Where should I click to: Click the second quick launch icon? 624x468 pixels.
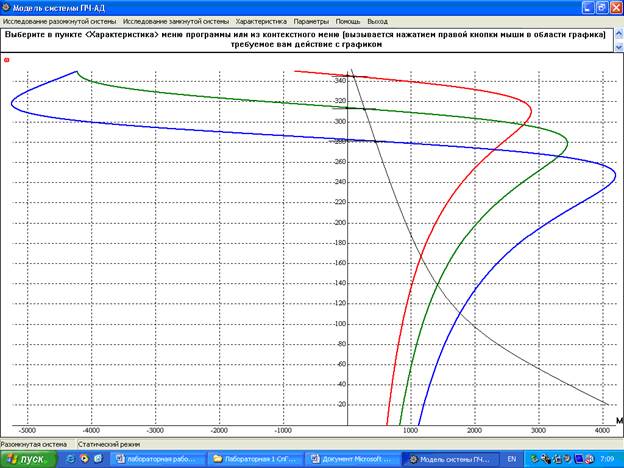85,459
